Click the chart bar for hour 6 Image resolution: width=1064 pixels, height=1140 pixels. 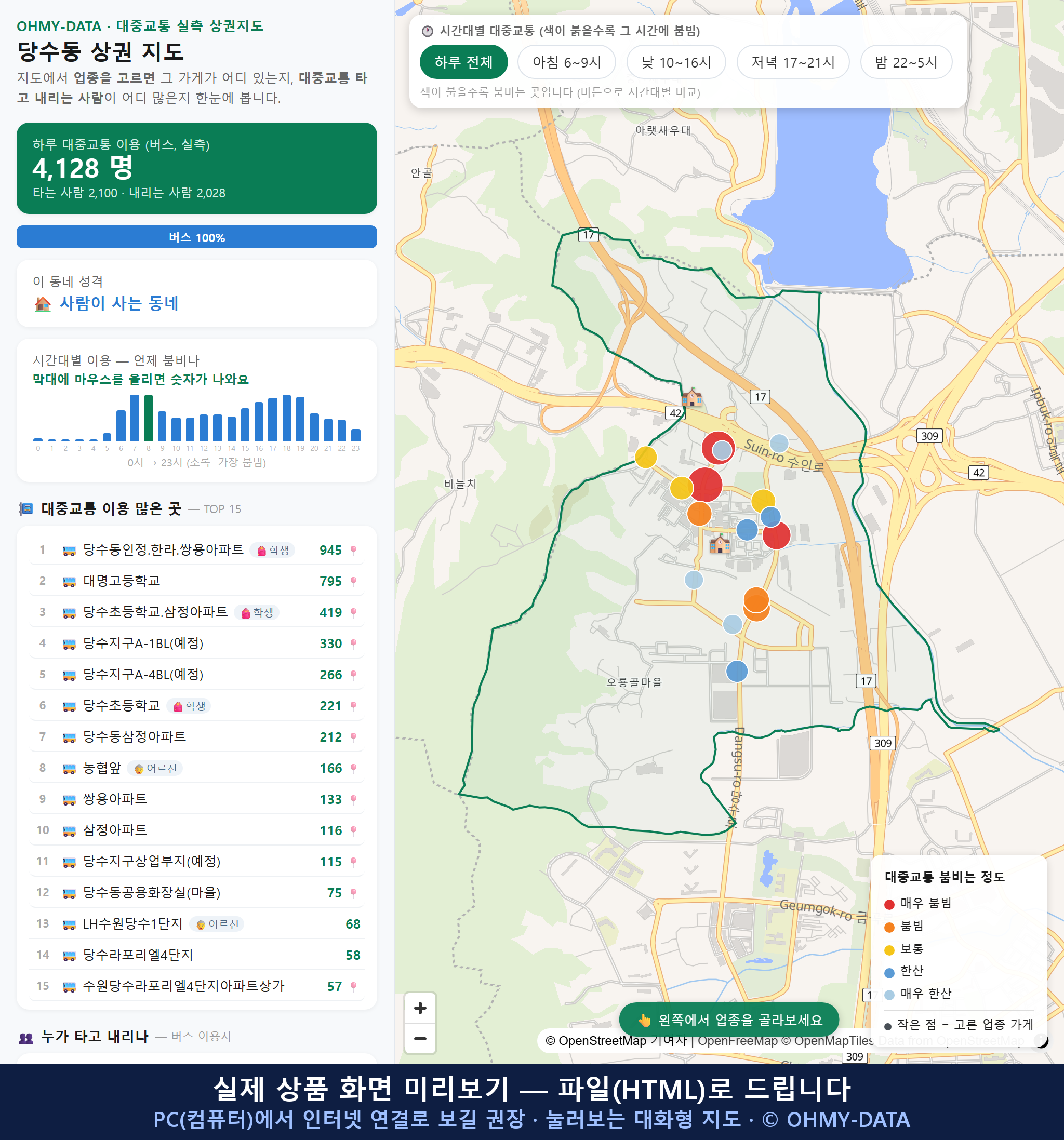[121, 425]
